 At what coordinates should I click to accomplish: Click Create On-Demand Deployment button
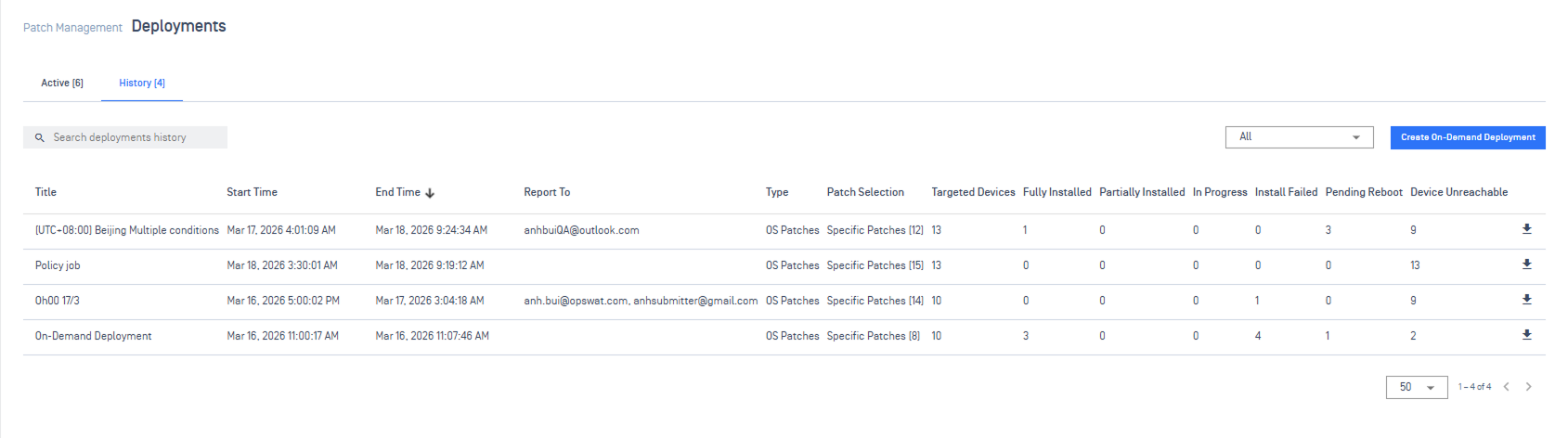[1467, 137]
